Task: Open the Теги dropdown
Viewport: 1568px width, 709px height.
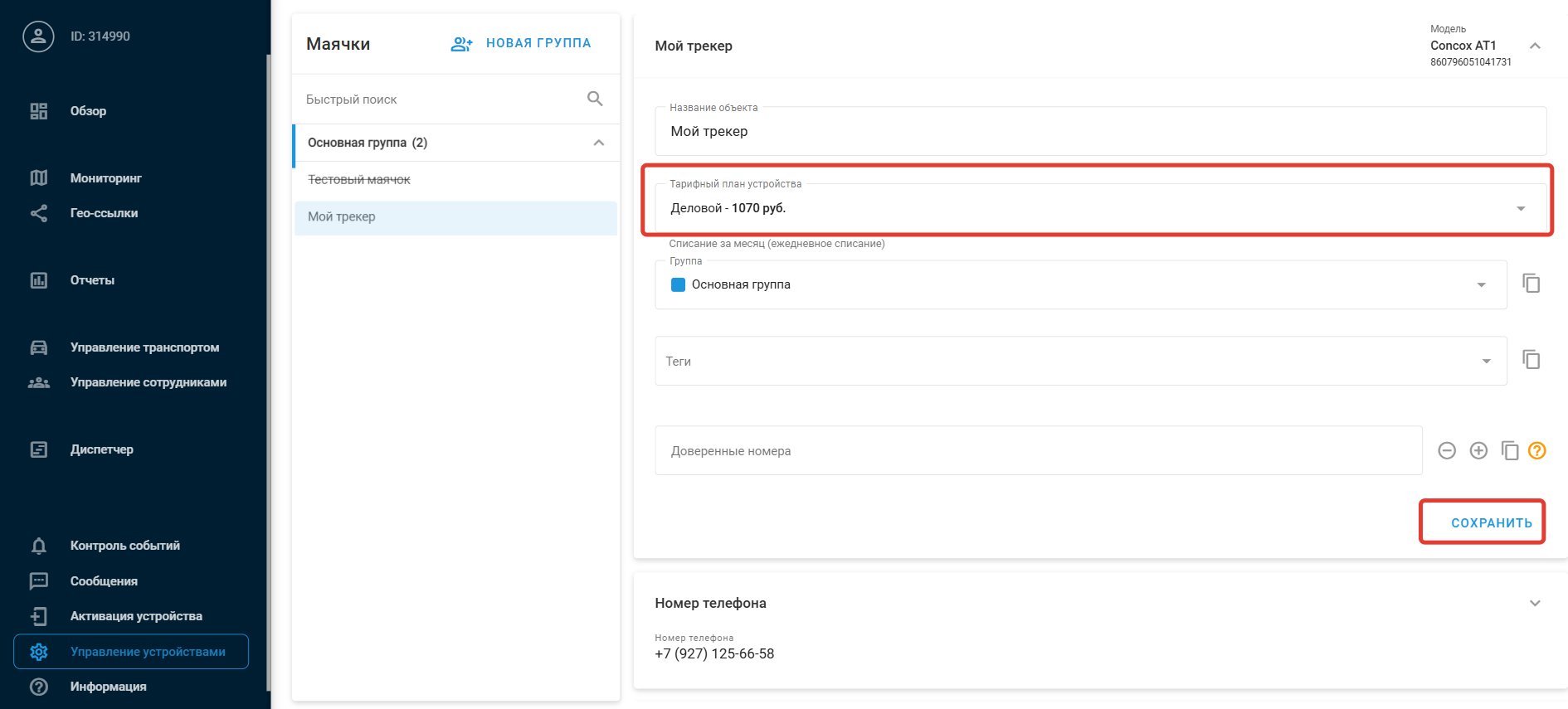Action: 1486,362
